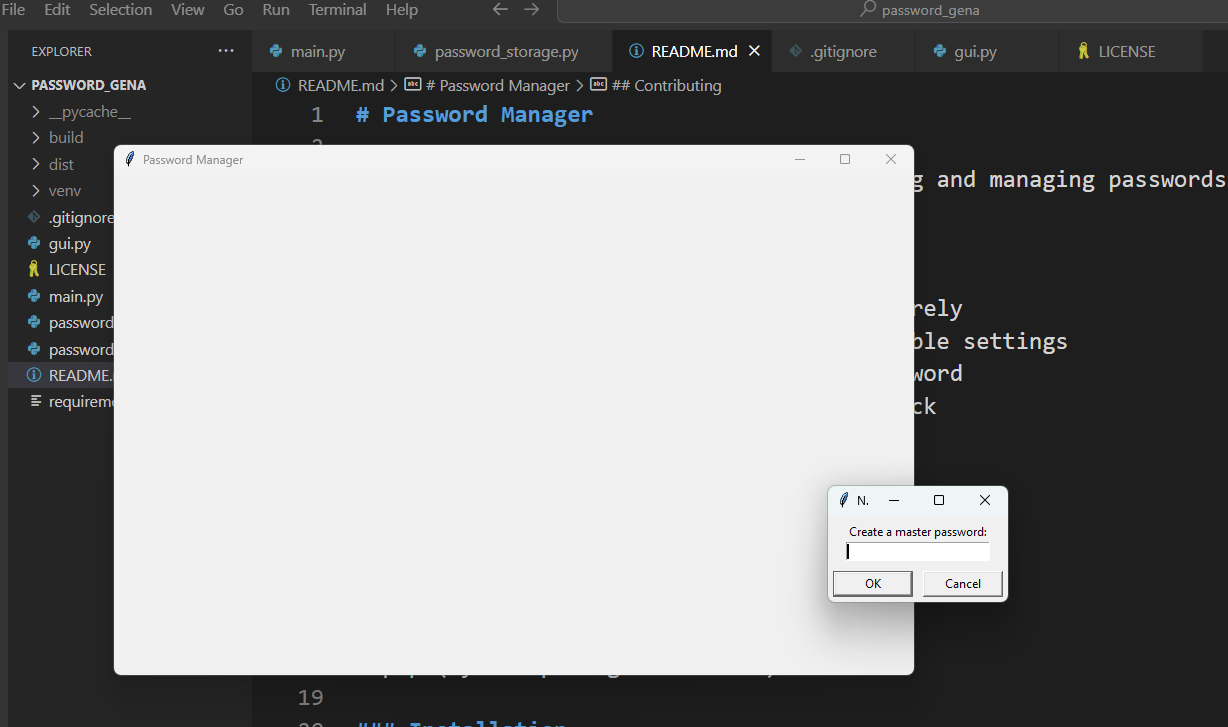
Task: Minimize the Password Manager window
Action: pyautogui.click(x=800, y=160)
